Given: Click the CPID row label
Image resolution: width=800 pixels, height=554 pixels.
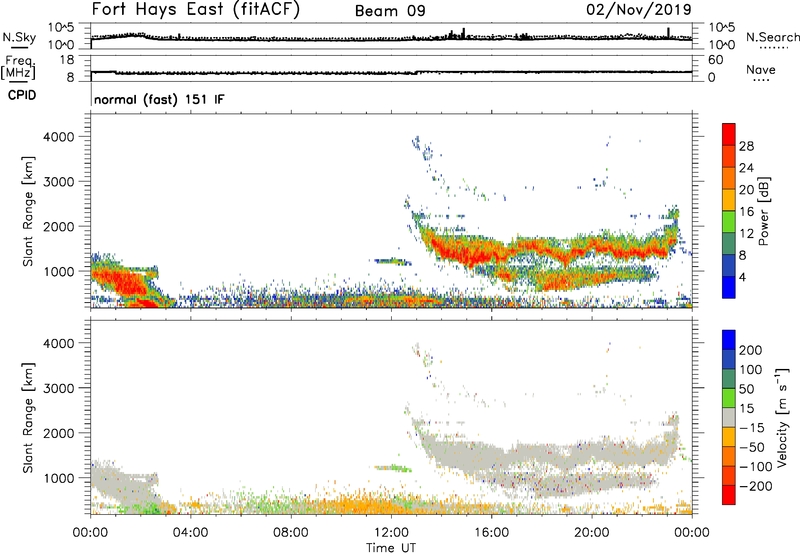Looking at the screenshot, I should [x=22, y=95].
